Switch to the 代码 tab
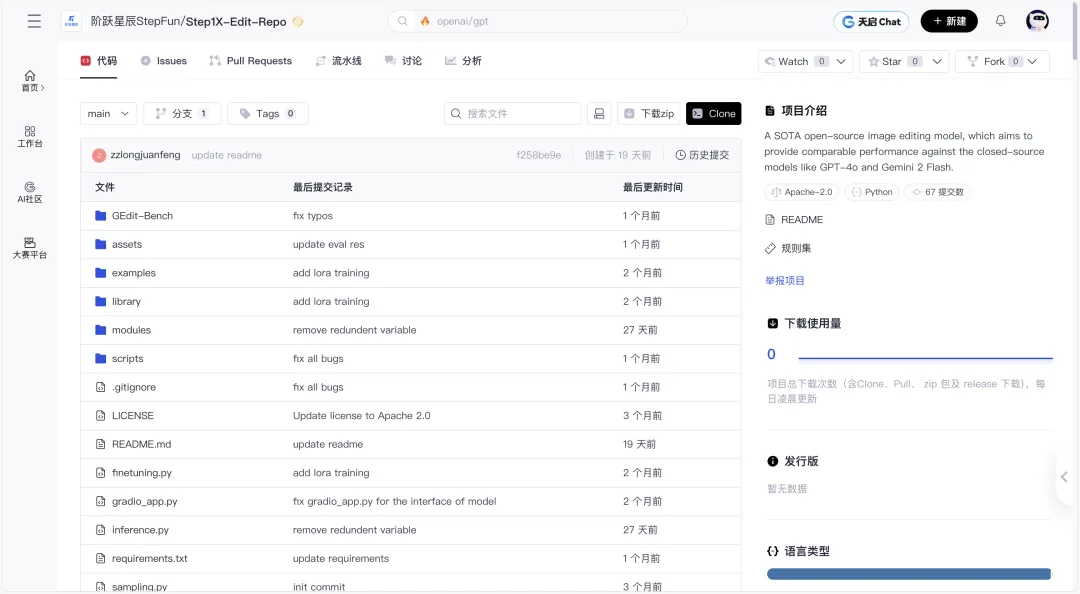1080x594 pixels. [x=98, y=61]
